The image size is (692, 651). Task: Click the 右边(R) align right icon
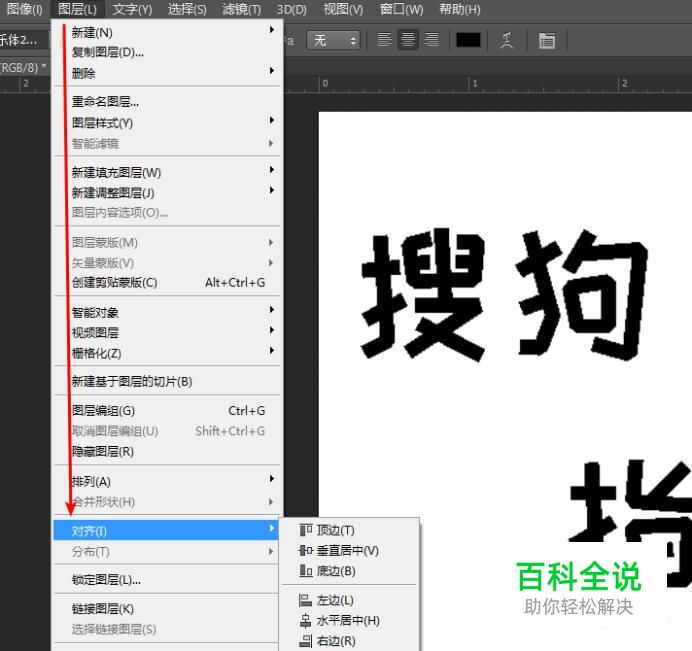point(305,641)
